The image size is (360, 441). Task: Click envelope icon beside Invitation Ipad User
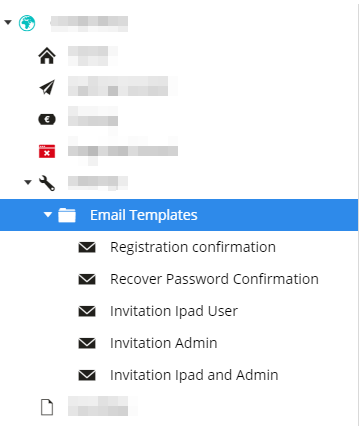pos(87,311)
